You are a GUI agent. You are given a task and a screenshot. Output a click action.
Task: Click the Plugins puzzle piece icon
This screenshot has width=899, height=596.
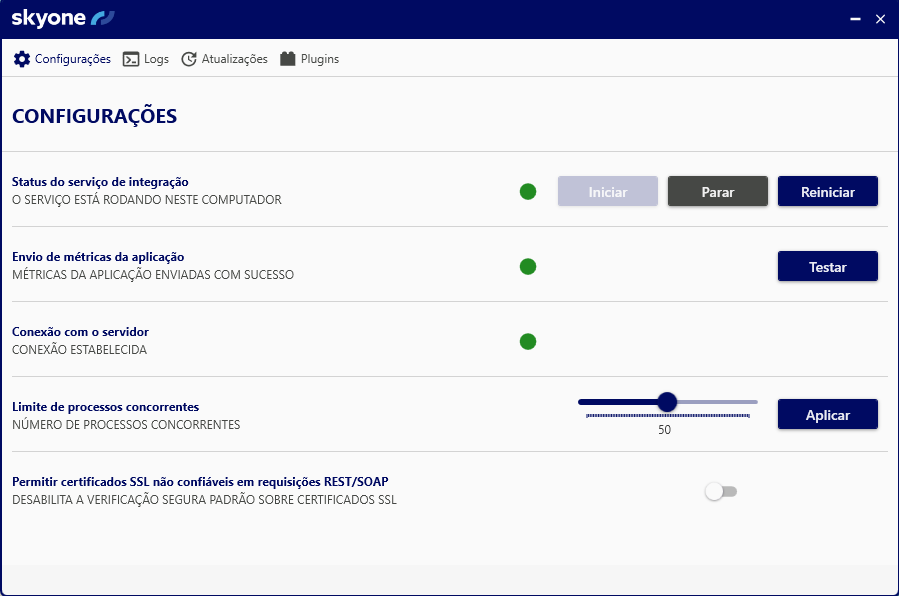288,59
